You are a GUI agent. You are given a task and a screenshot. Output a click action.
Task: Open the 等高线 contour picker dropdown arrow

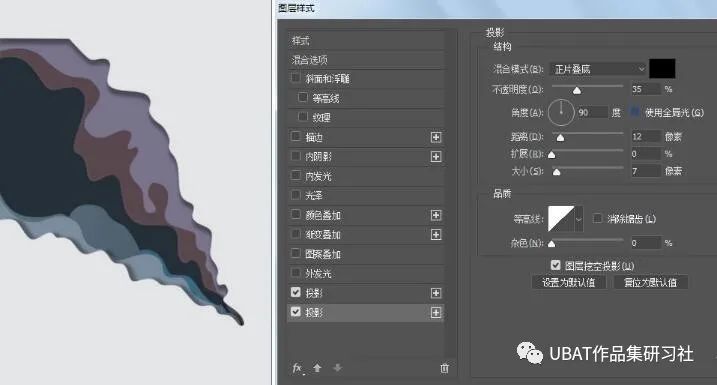tap(578, 219)
